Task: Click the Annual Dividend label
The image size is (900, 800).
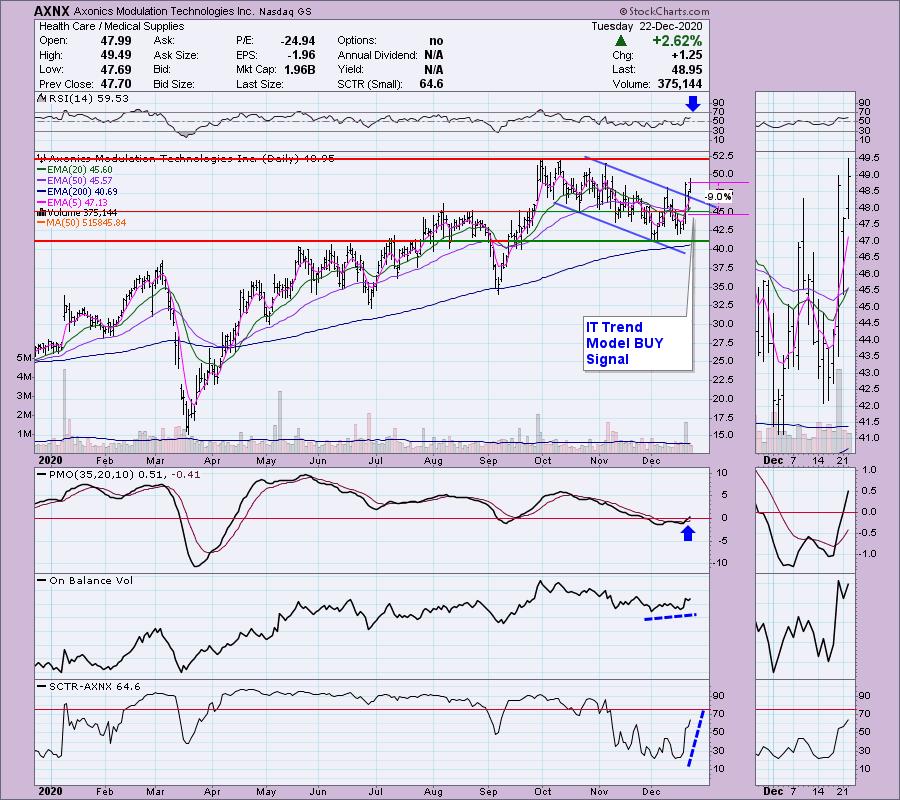Action: click(x=377, y=55)
